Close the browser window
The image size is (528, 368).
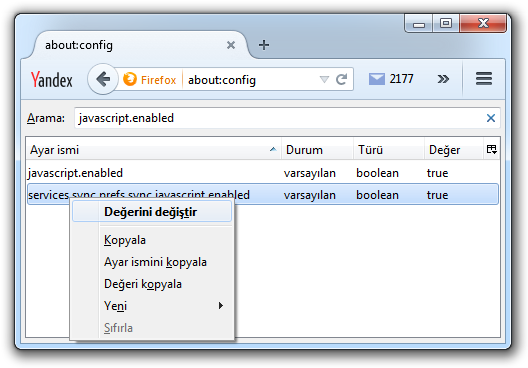[483, 23]
